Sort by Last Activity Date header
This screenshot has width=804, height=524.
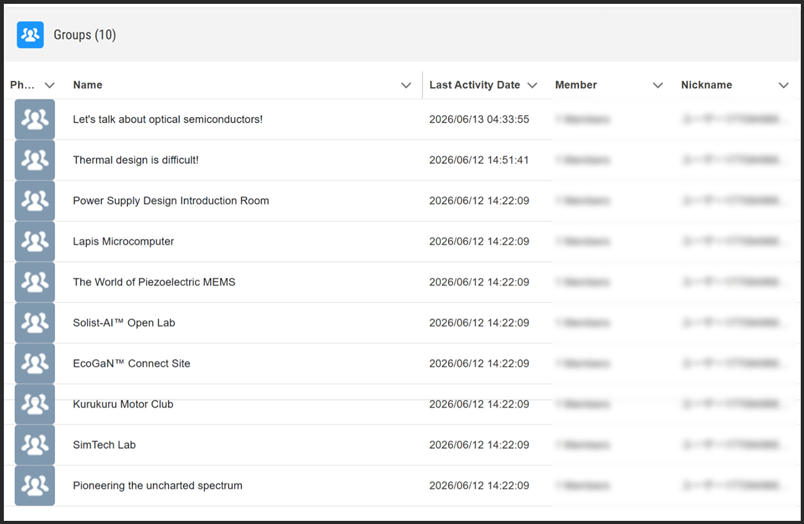(x=475, y=85)
